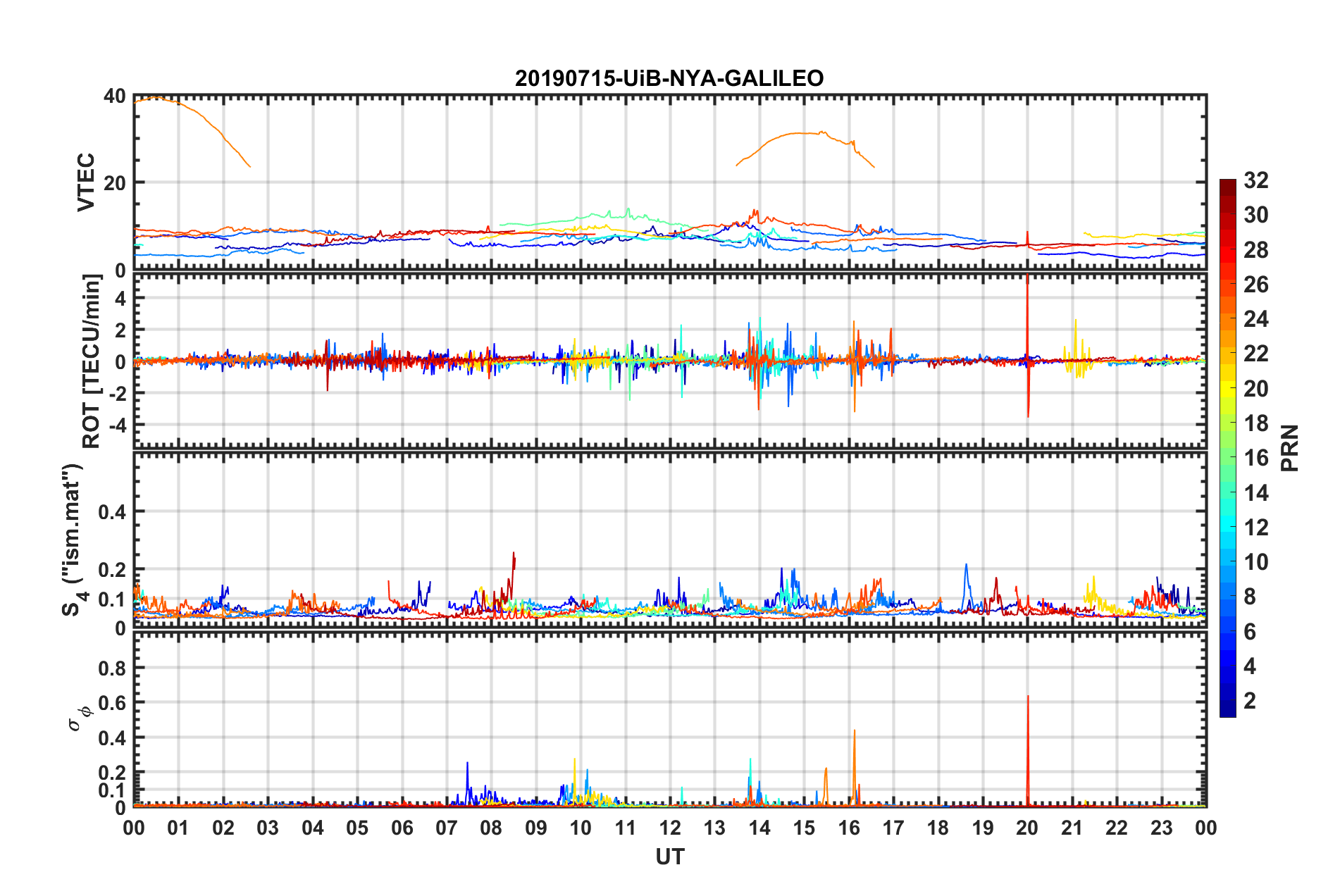Click the x-axis tick label 12
The width and height of the screenshot is (1340, 896).
[670, 828]
